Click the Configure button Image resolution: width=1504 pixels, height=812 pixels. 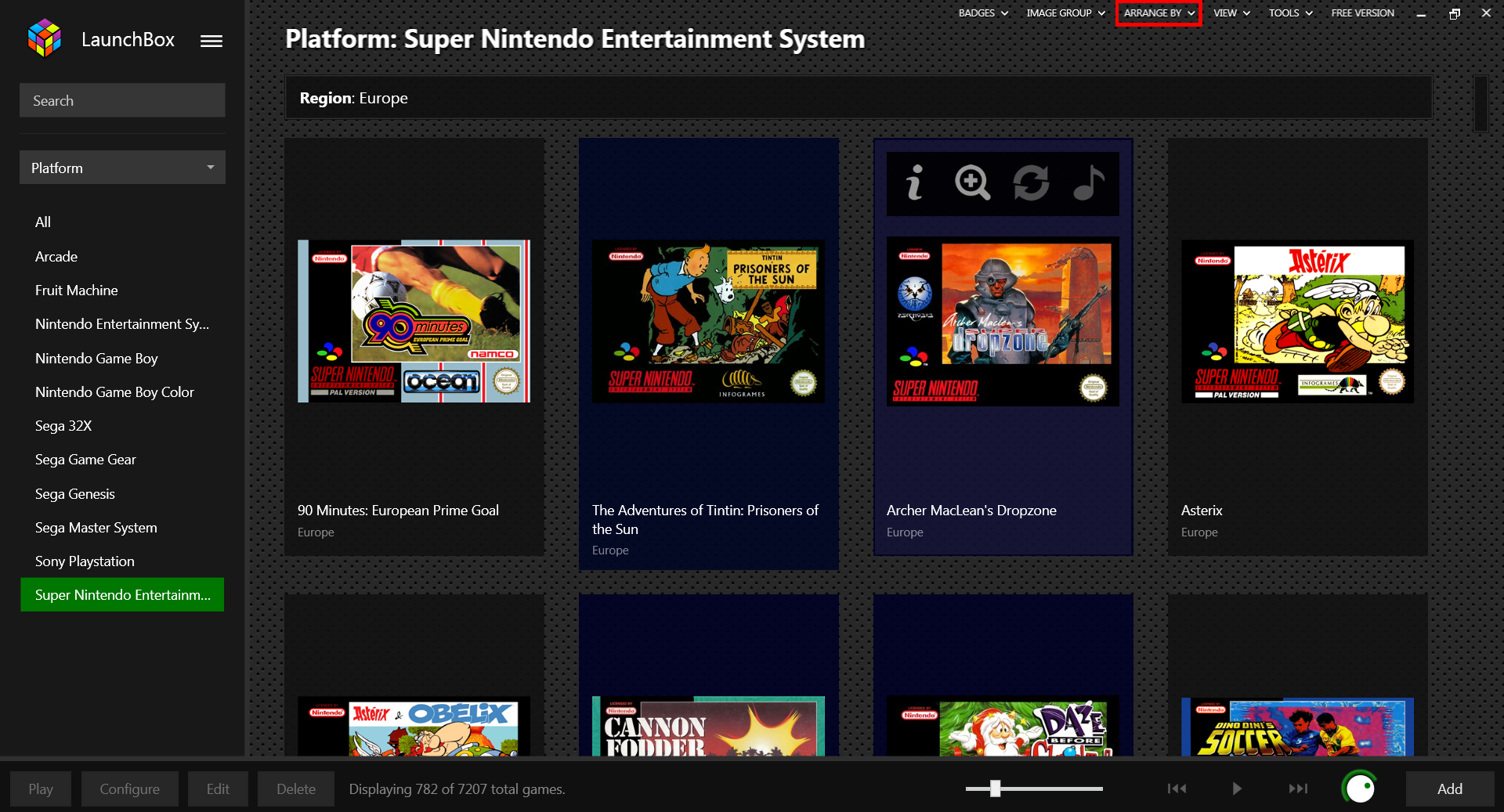point(129,789)
